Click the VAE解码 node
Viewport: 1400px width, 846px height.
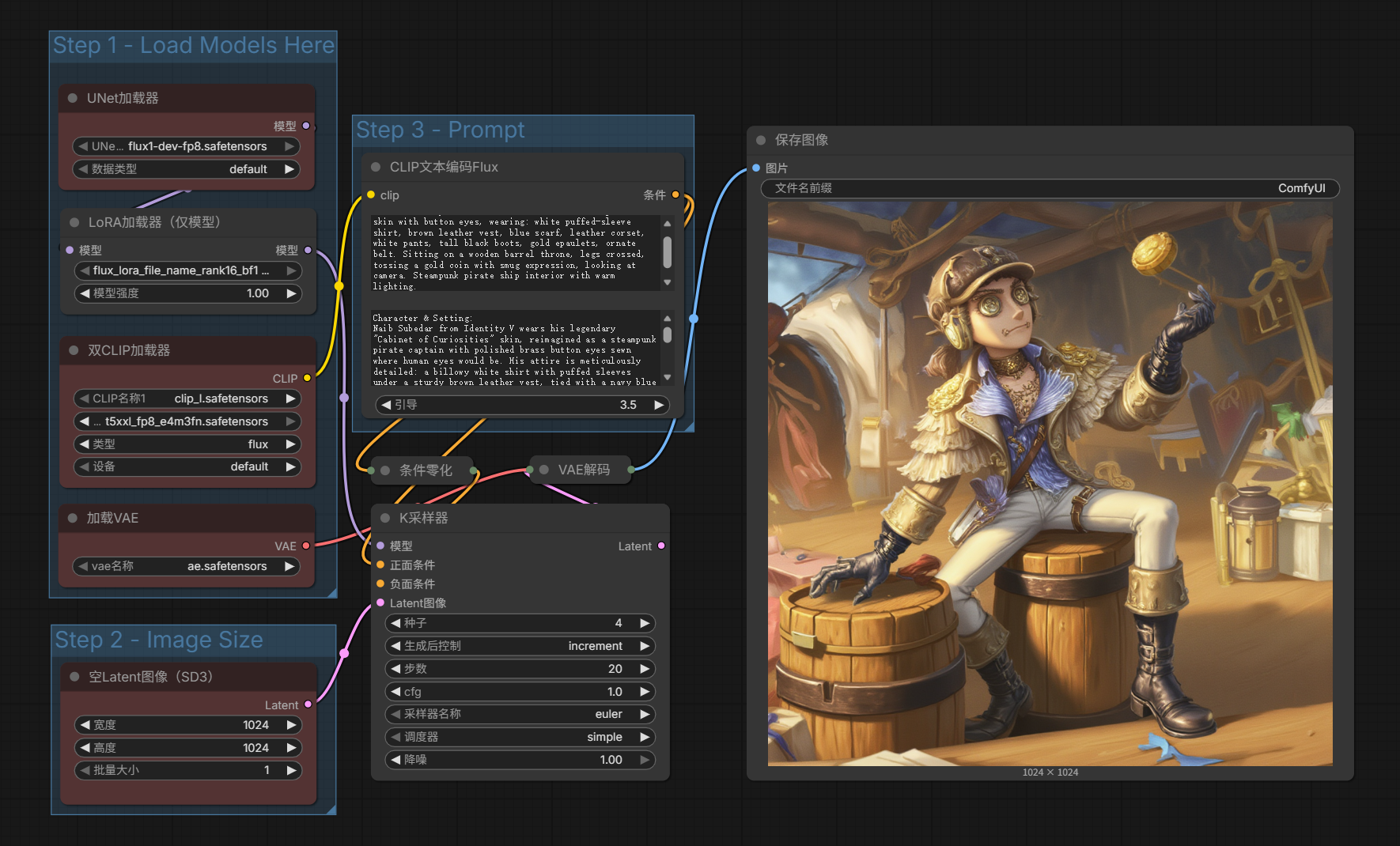583,470
